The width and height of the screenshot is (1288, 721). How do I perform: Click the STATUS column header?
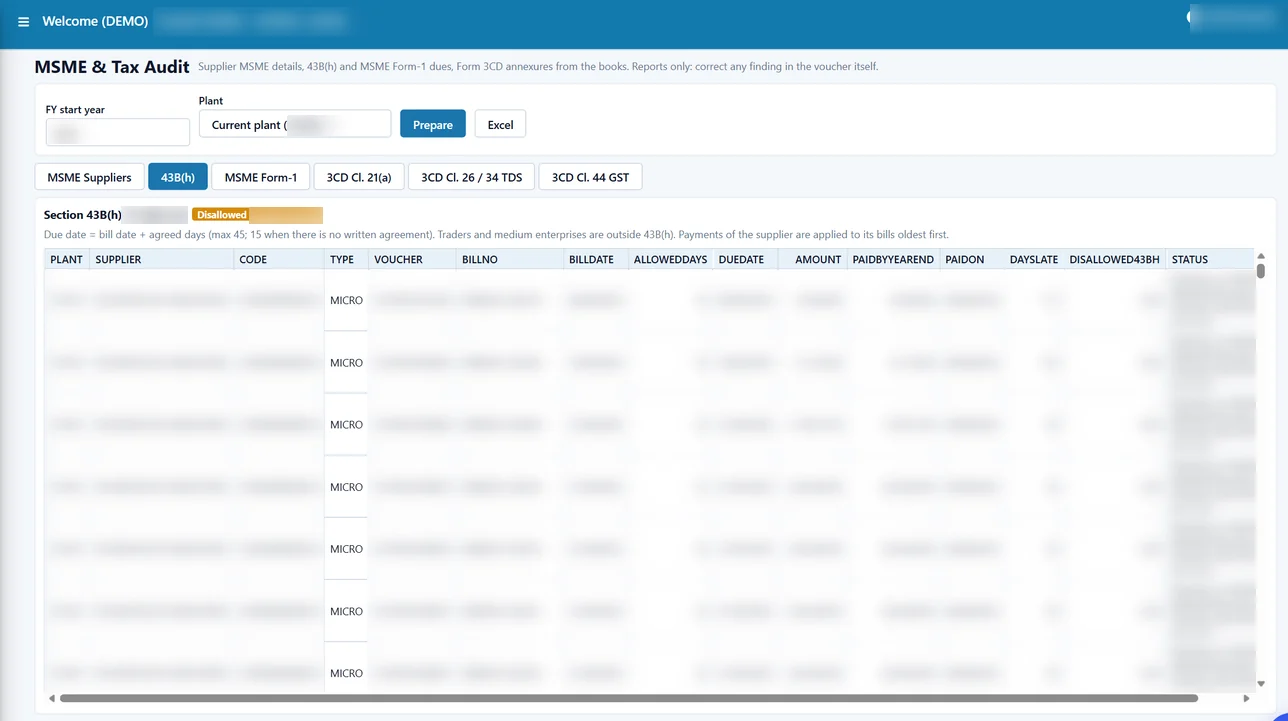tap(1209, 259)
